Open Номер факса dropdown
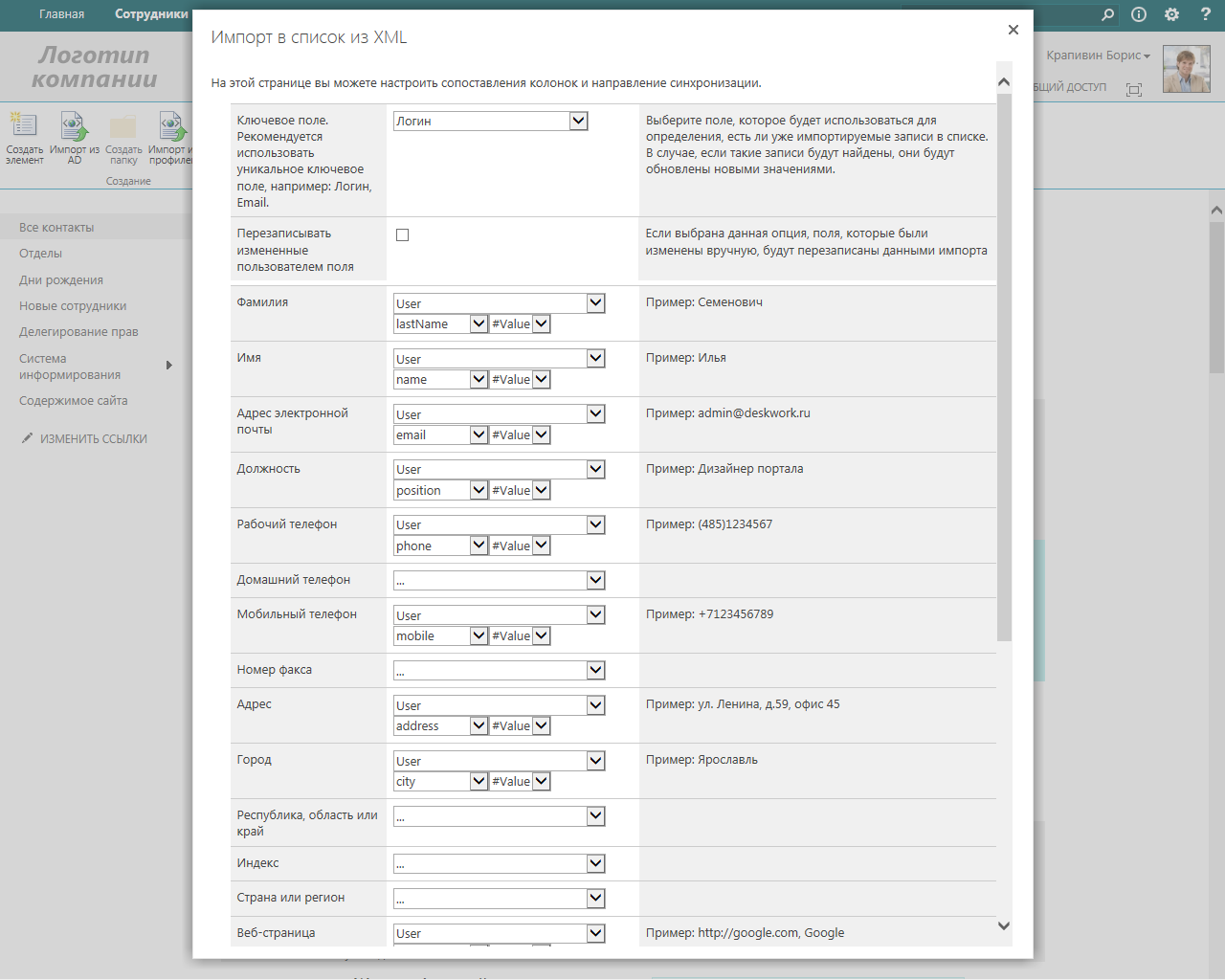 tap(499, 670)
